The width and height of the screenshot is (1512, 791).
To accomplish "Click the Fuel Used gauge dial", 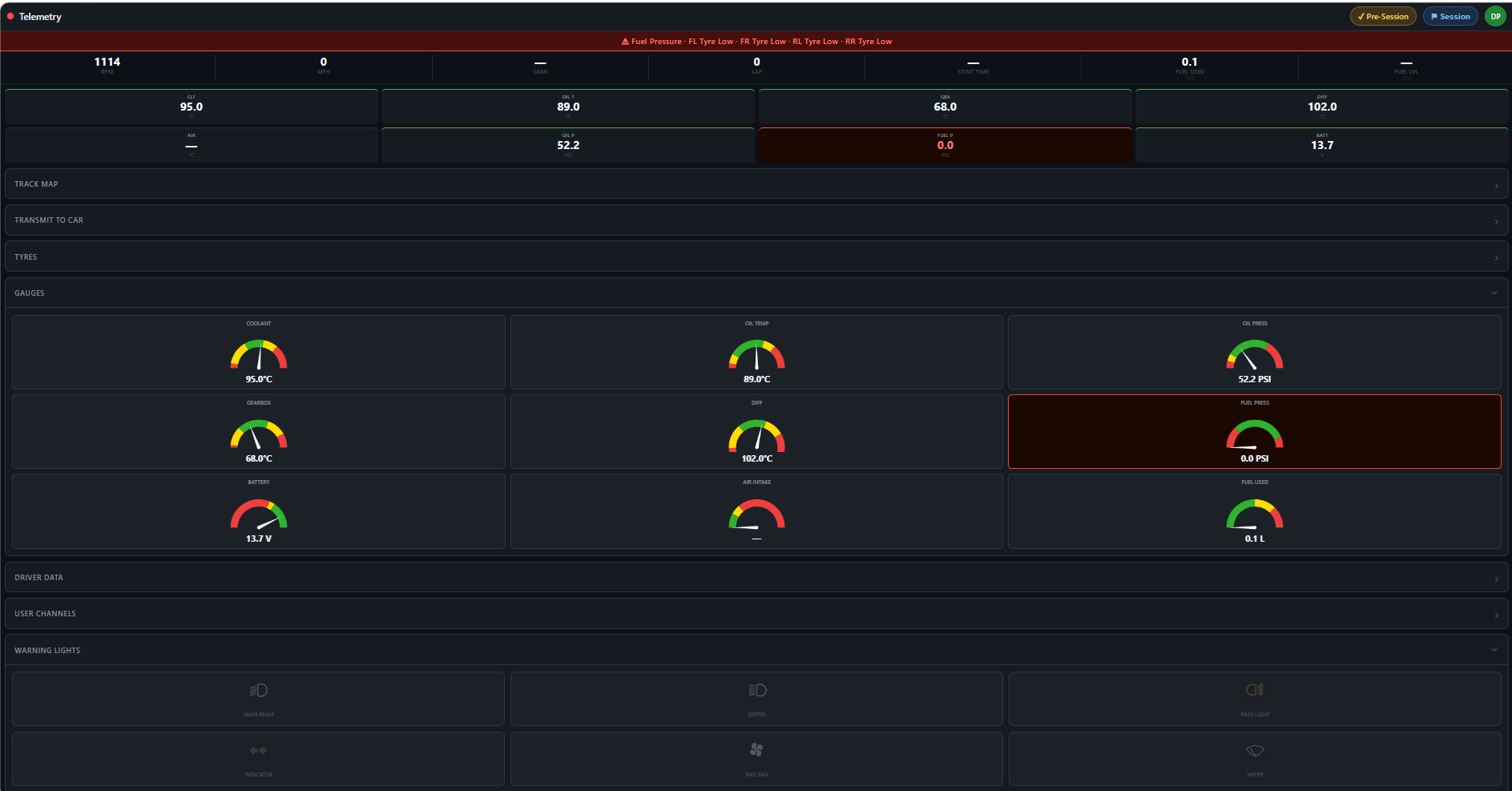I will click(1255, 514).
